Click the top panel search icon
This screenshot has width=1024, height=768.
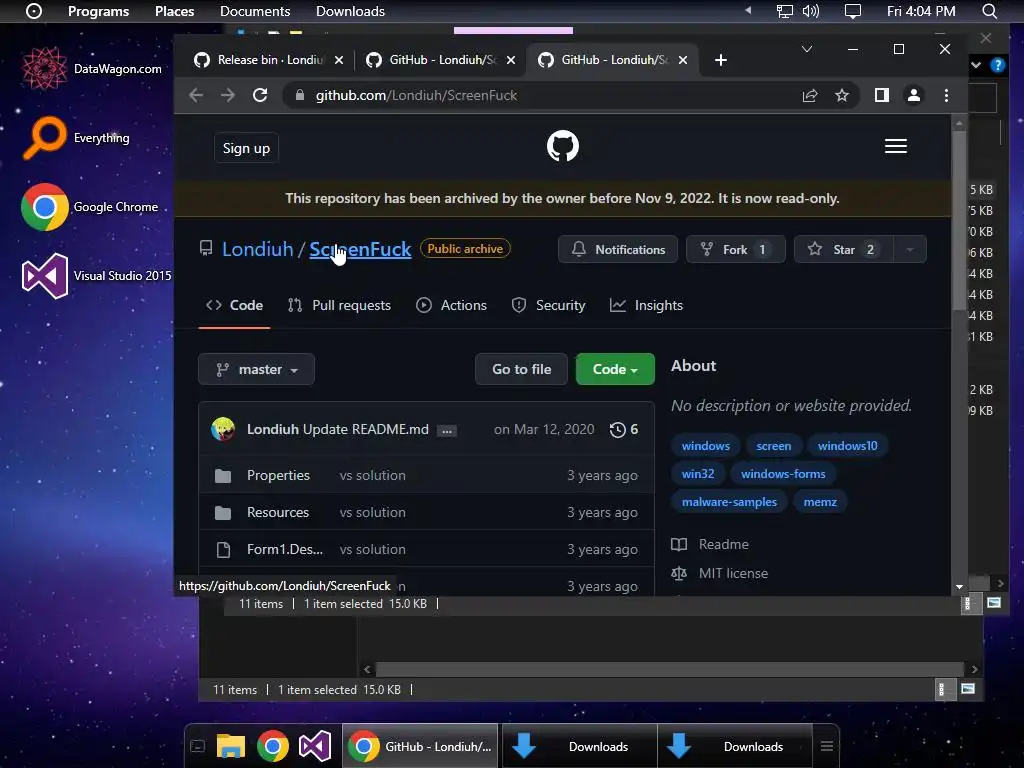(x=989, y=11)
